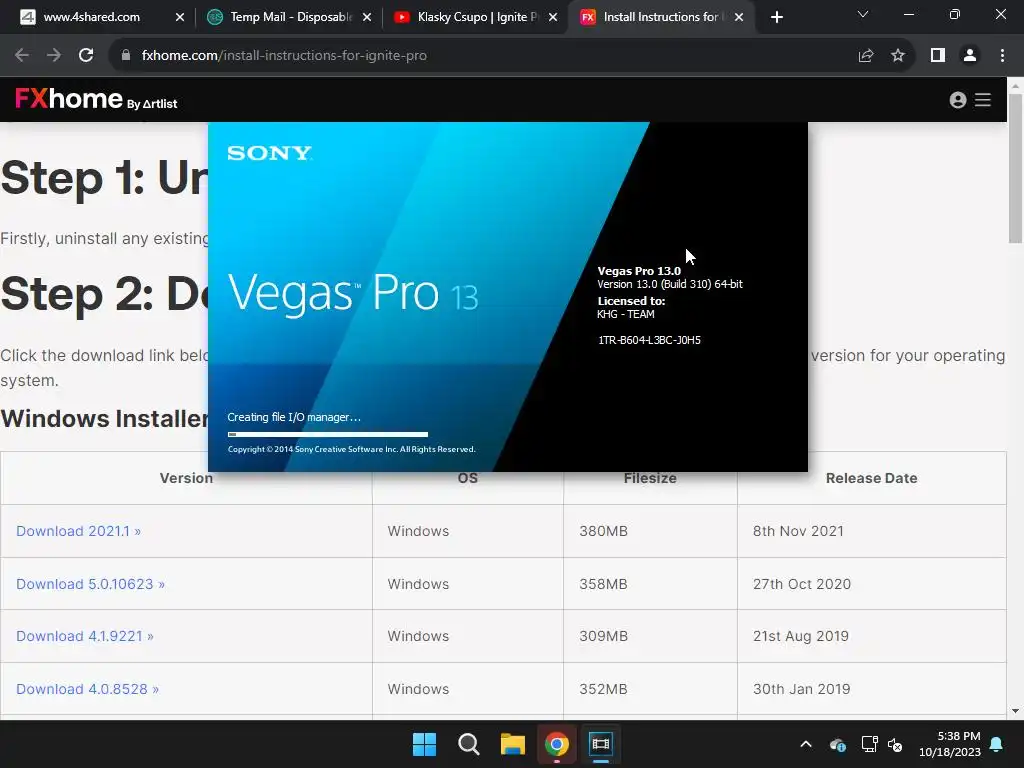Click the network display tray icon
This screenshot has width=1024, height=768.
point(869,744)
